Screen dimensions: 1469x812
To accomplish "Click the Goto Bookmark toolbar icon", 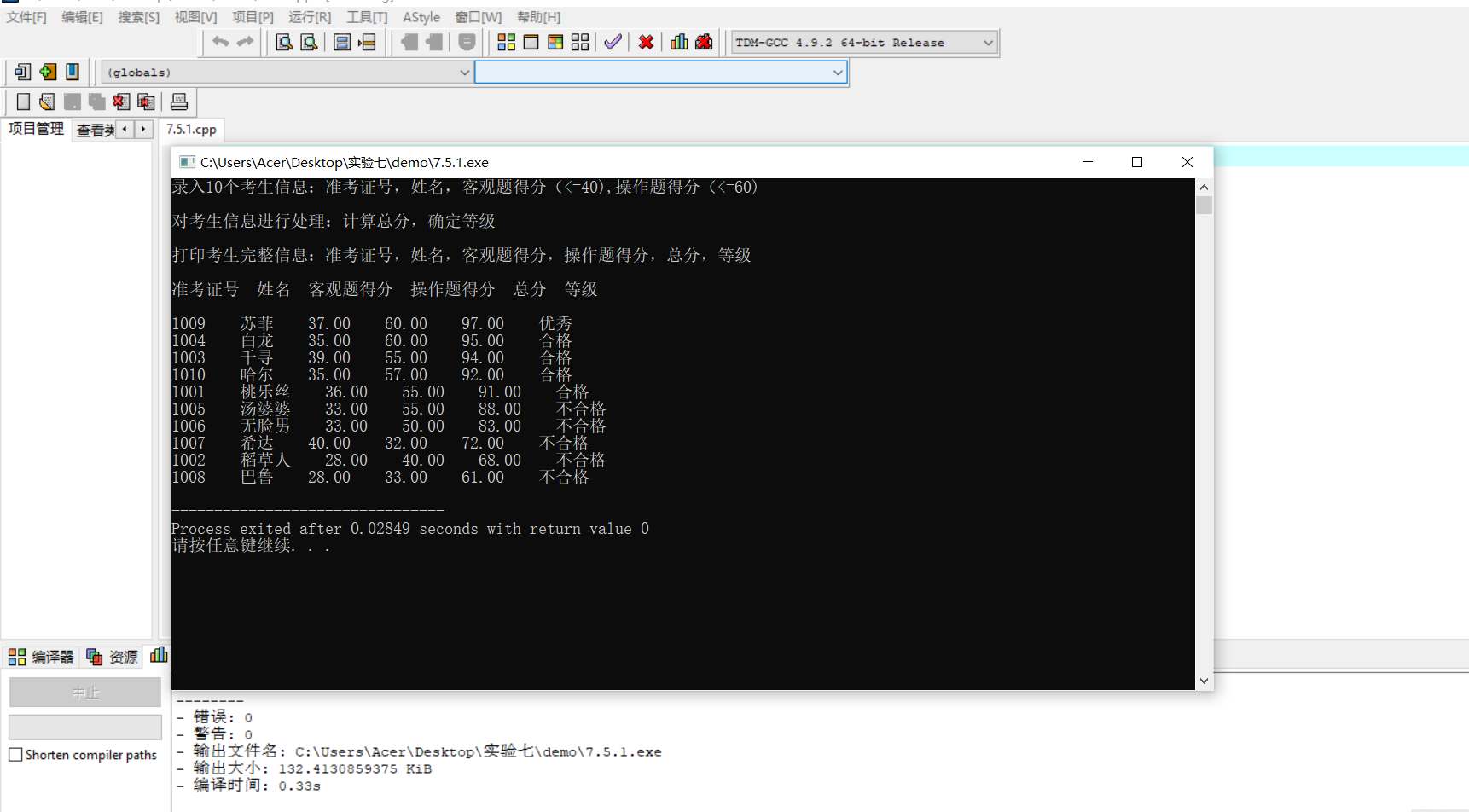I will tap(368, 42).
